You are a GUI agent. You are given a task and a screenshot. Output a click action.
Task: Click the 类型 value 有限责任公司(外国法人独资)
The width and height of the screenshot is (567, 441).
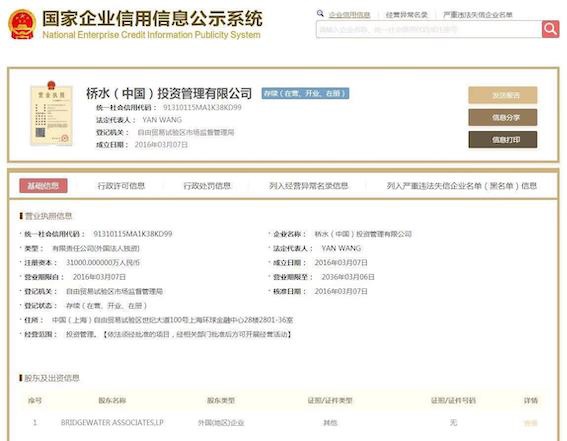pos(96,248)
